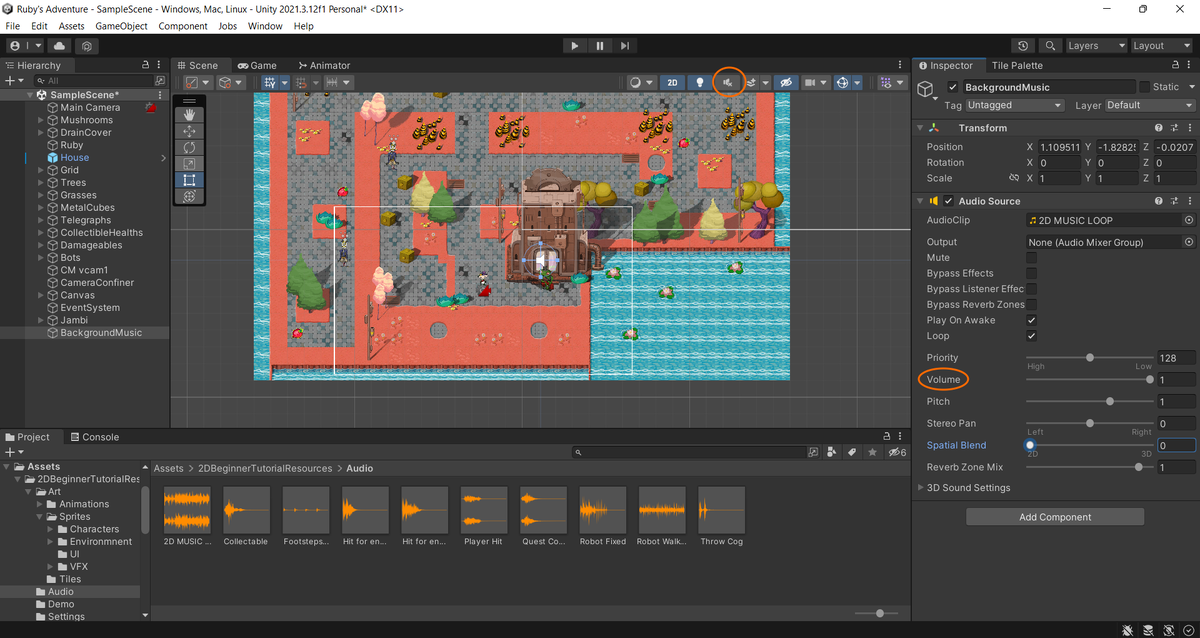This screenshot has width=1200, height=638.
Task: Toggle Scene lighting lightbulb icon
Action: coord(700,82)
